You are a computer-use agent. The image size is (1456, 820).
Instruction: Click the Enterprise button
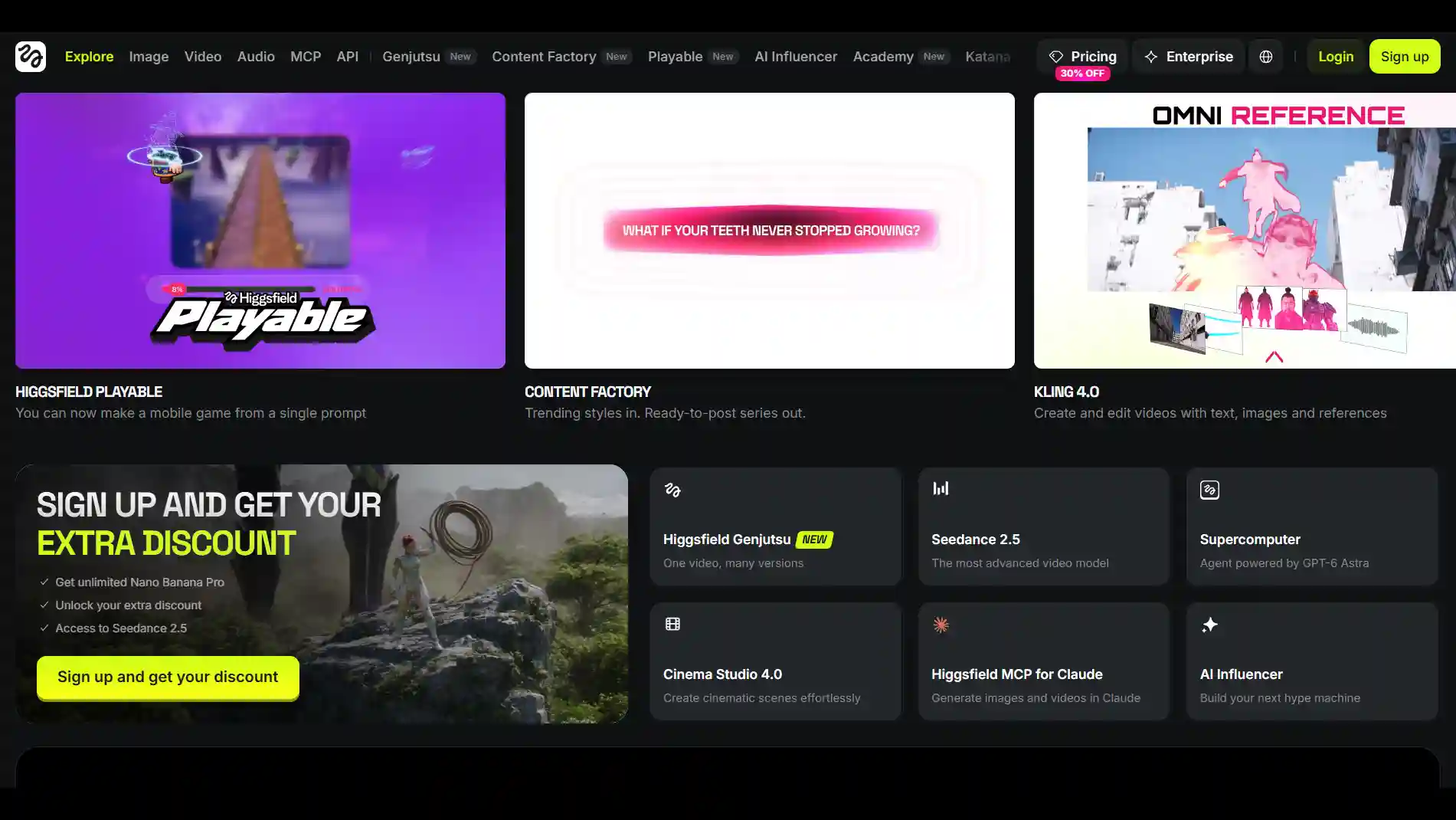1188,57
